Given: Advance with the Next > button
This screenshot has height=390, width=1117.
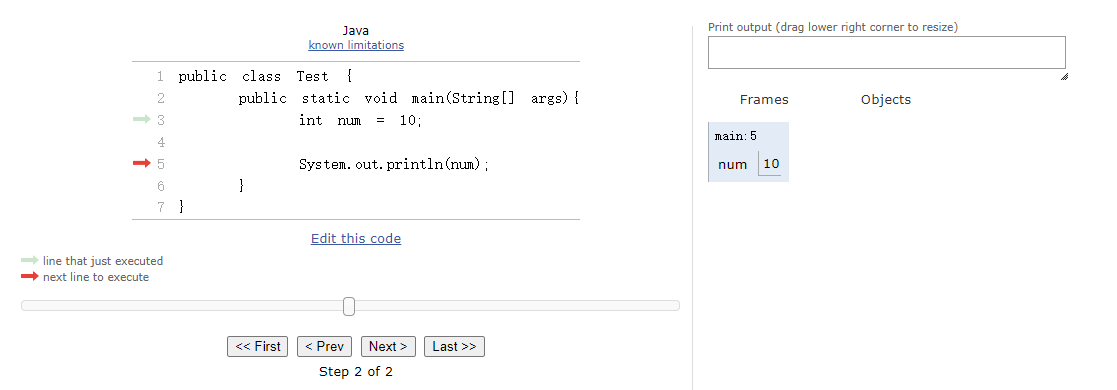Looking at the screenshot, I should pos(388,347).
